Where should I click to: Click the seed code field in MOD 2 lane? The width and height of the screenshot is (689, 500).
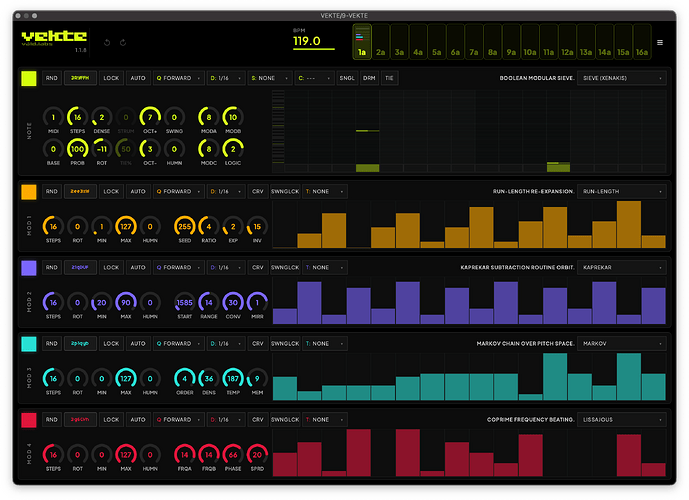pyautogui.click(x=80, y=268)
